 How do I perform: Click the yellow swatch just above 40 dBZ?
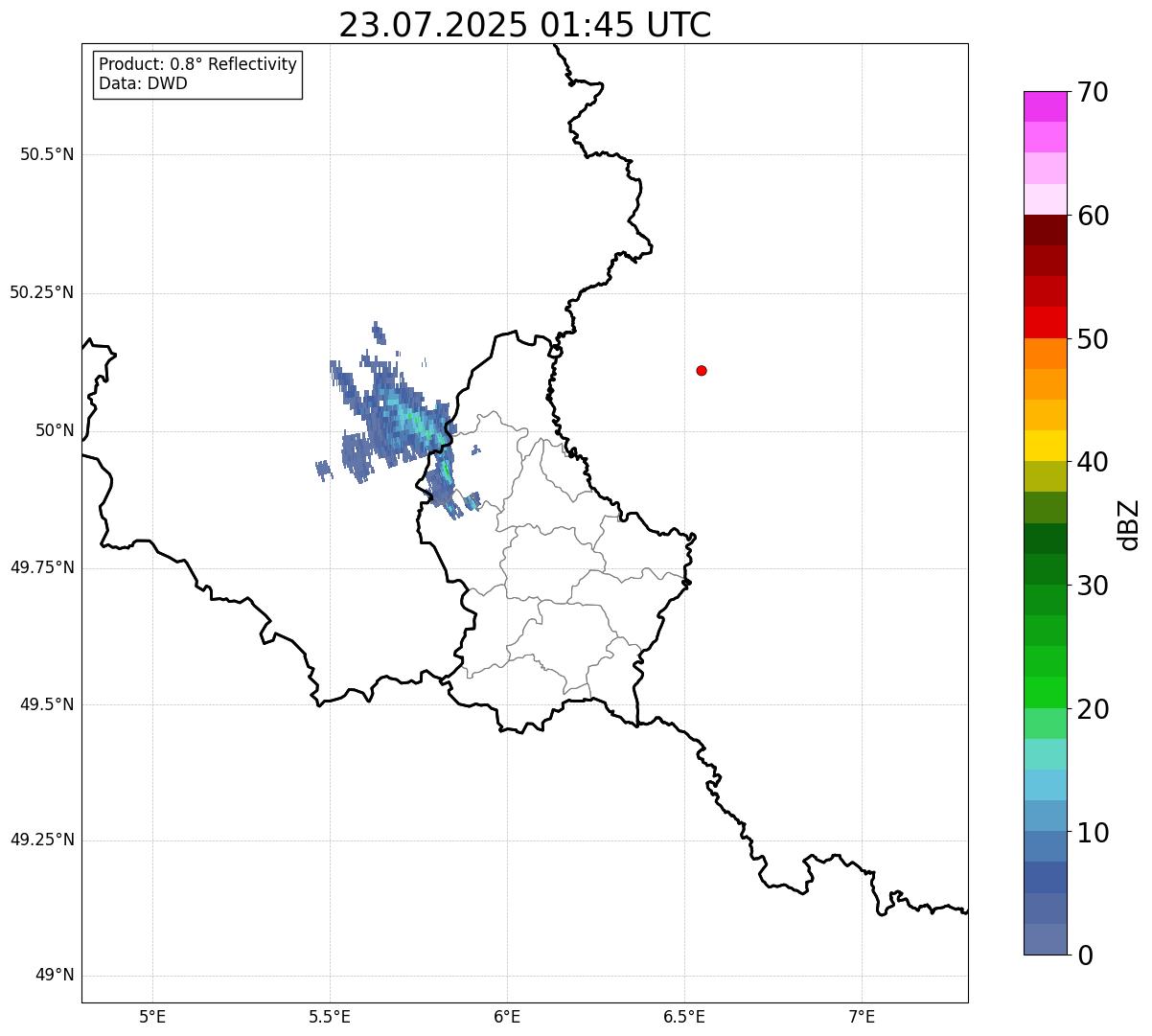click(x=1046, y=446)
